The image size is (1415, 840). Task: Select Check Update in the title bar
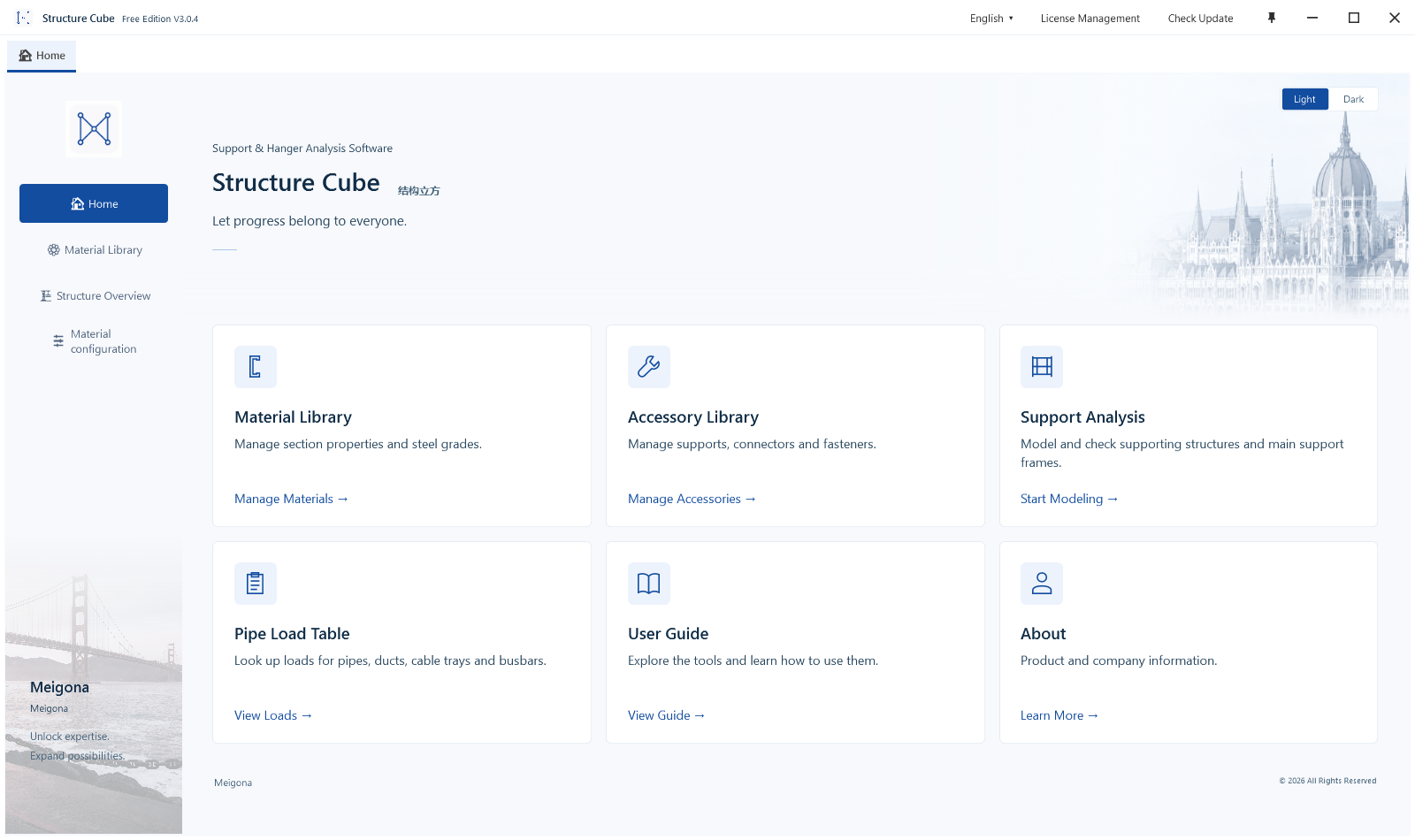pyautogui.click(x=1200, y=19)
